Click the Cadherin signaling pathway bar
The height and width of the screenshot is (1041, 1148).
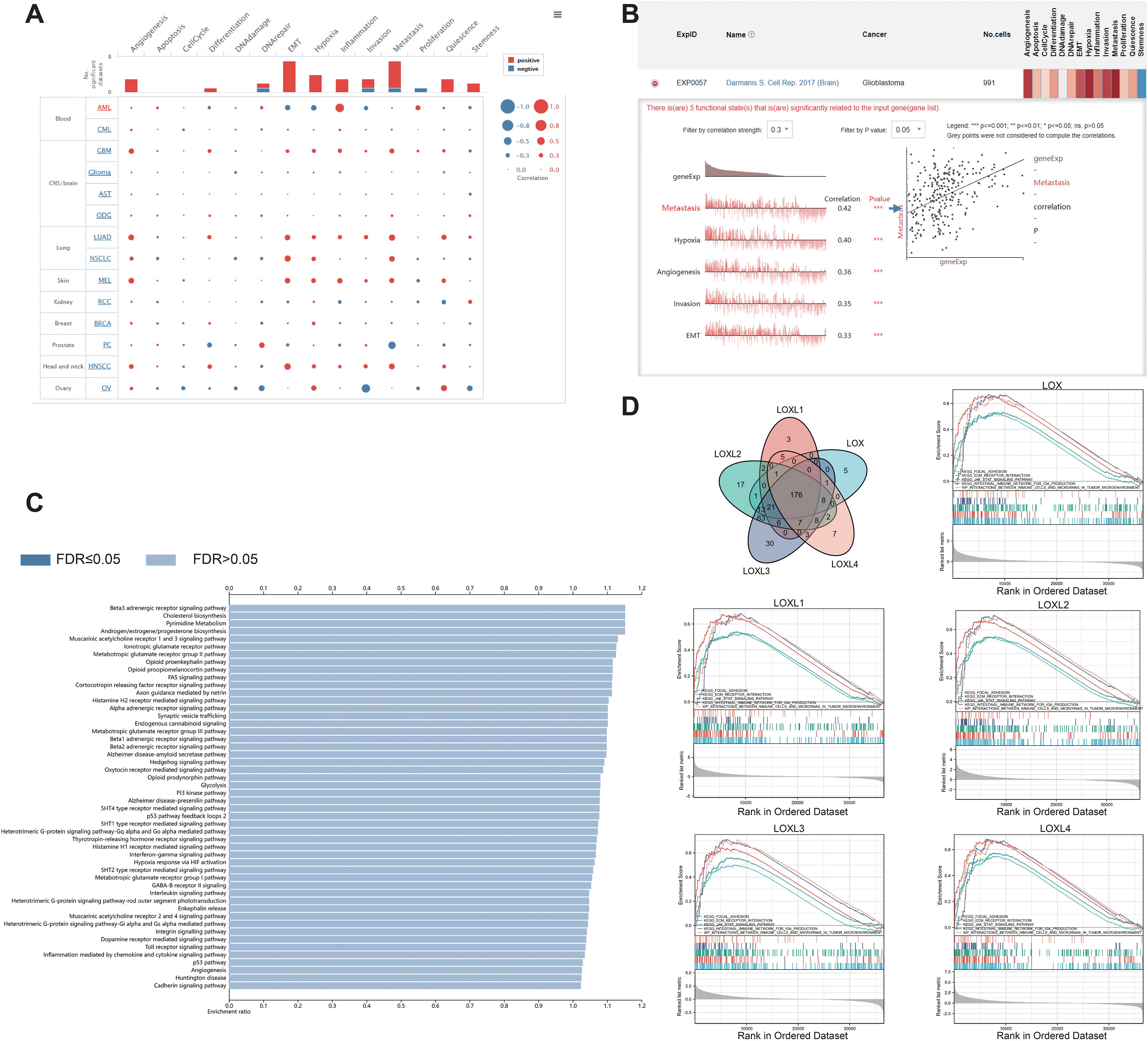pos(405,985)
